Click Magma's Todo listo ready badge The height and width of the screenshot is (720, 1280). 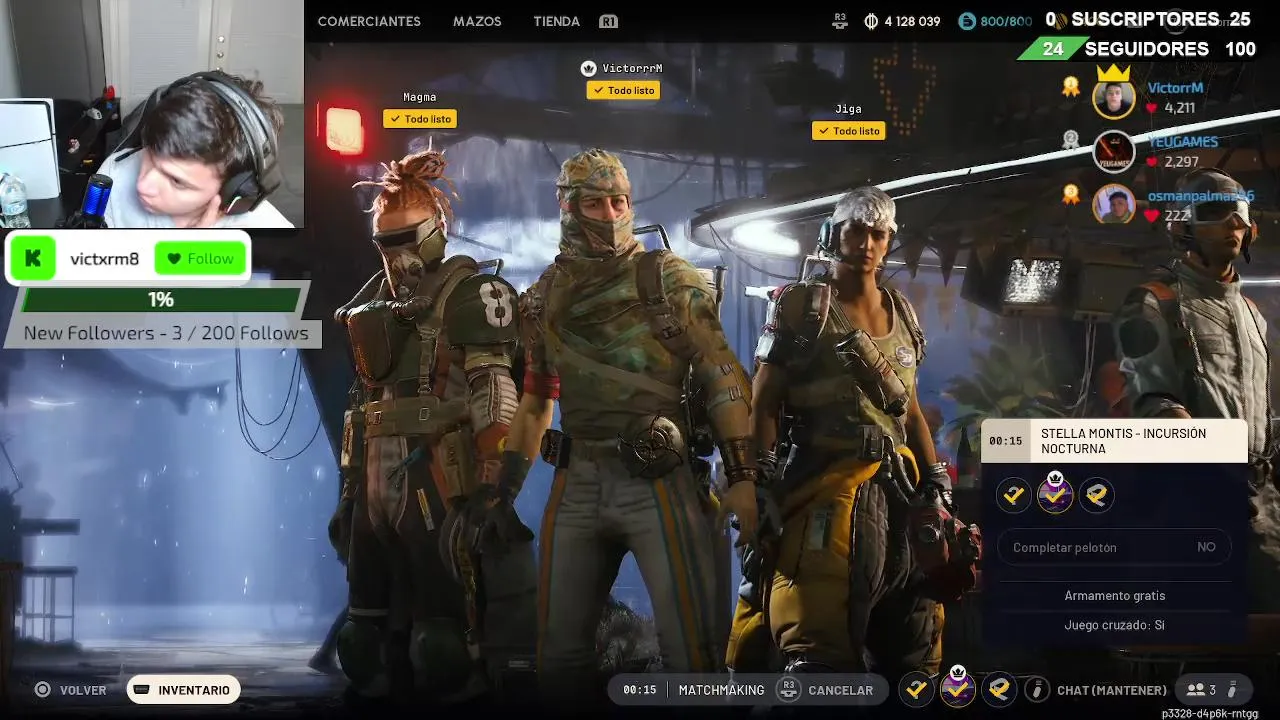coord(420,119)
